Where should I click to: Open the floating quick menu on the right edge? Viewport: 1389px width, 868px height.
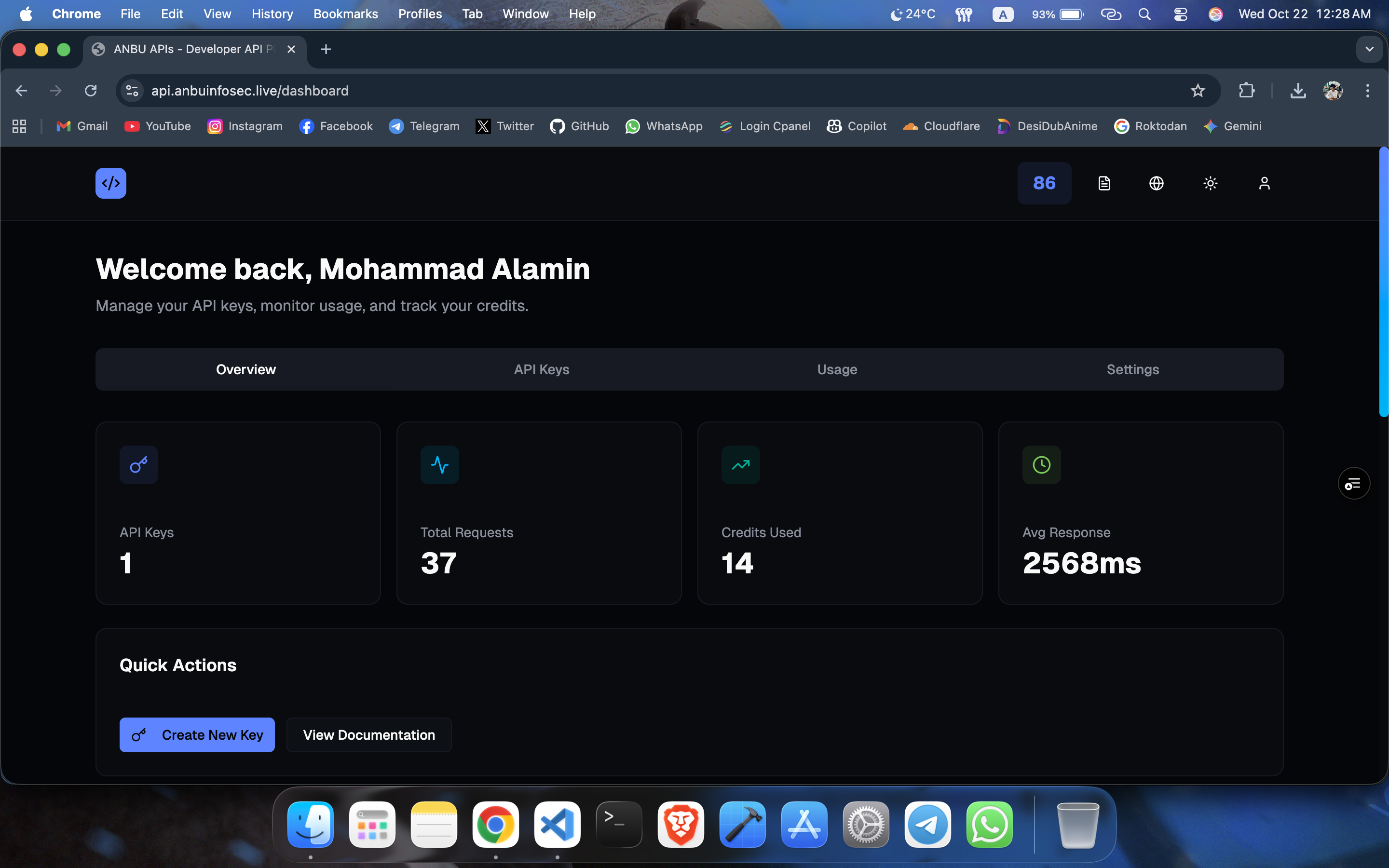pyautogui.click(x=1353, y=483)
